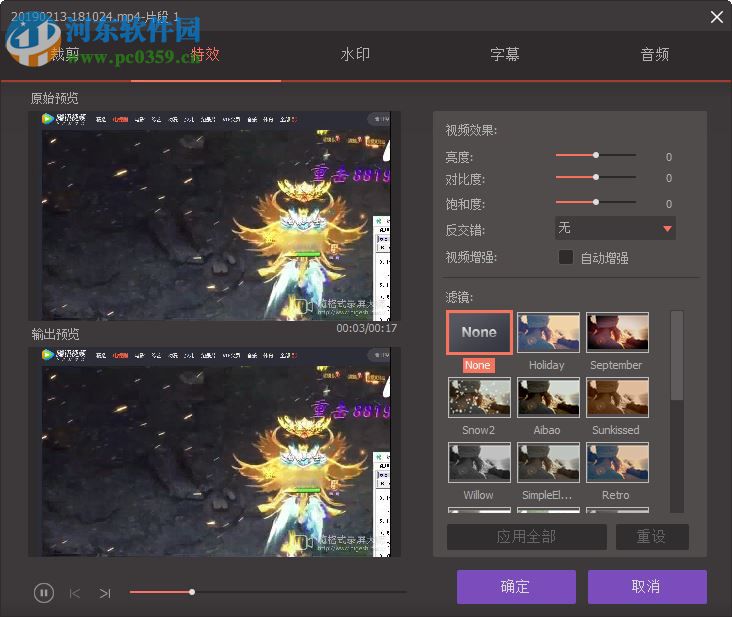Close the edit dialog window
732x617 pixels.
(x=717, y=17)
